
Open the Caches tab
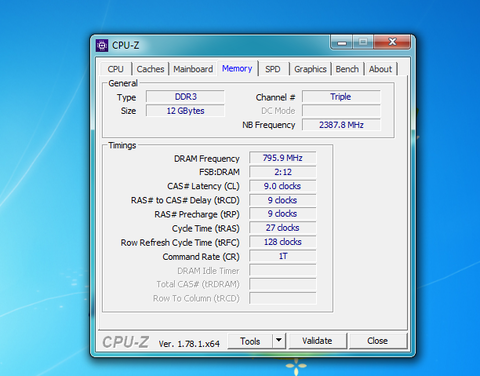(x=150, y=69)
